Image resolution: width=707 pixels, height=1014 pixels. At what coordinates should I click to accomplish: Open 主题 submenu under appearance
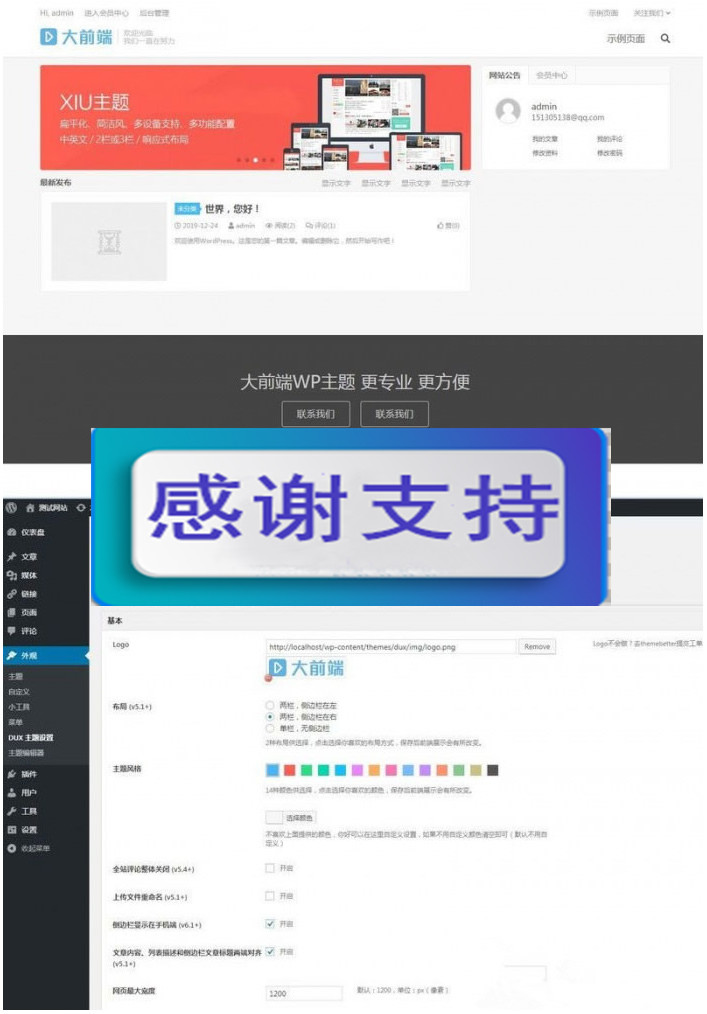coord(16,676)
